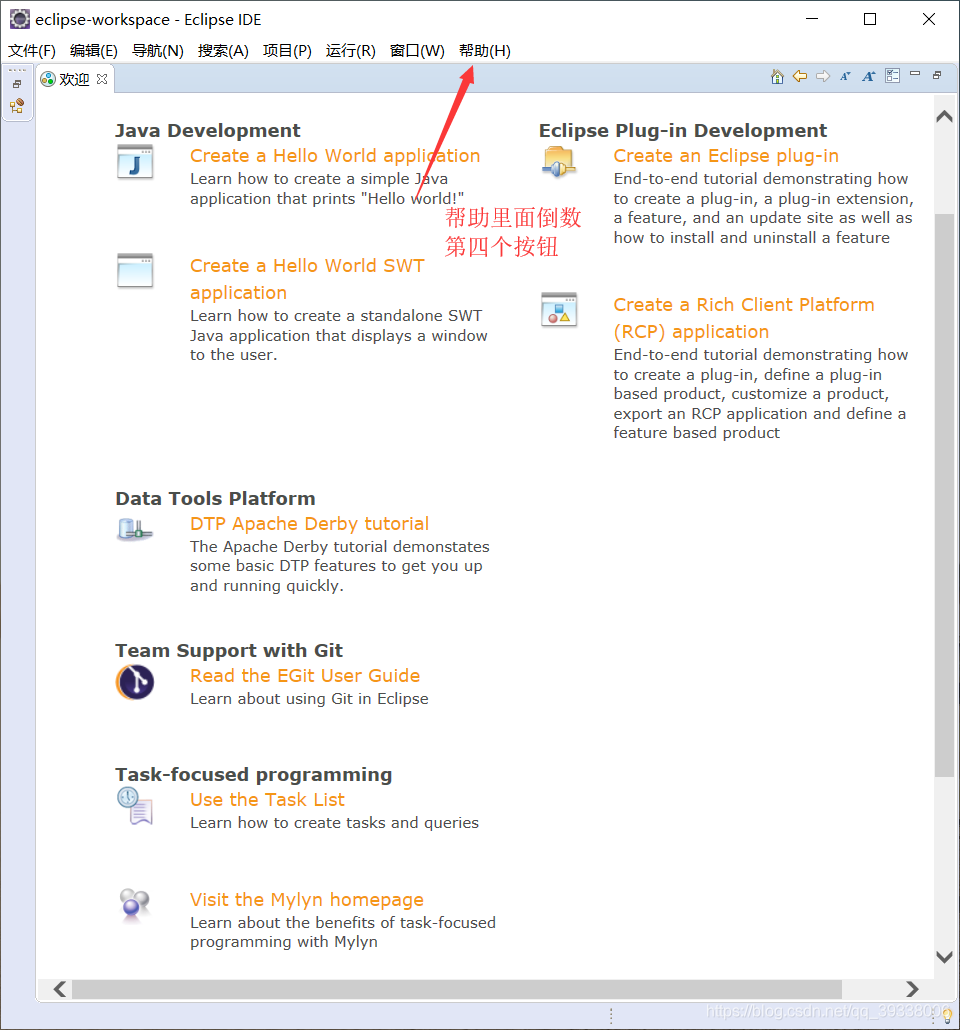Screen dimensions: 960x1030
Task: Click the vertical scrollbar down arrow
Action: click(944, 957)
